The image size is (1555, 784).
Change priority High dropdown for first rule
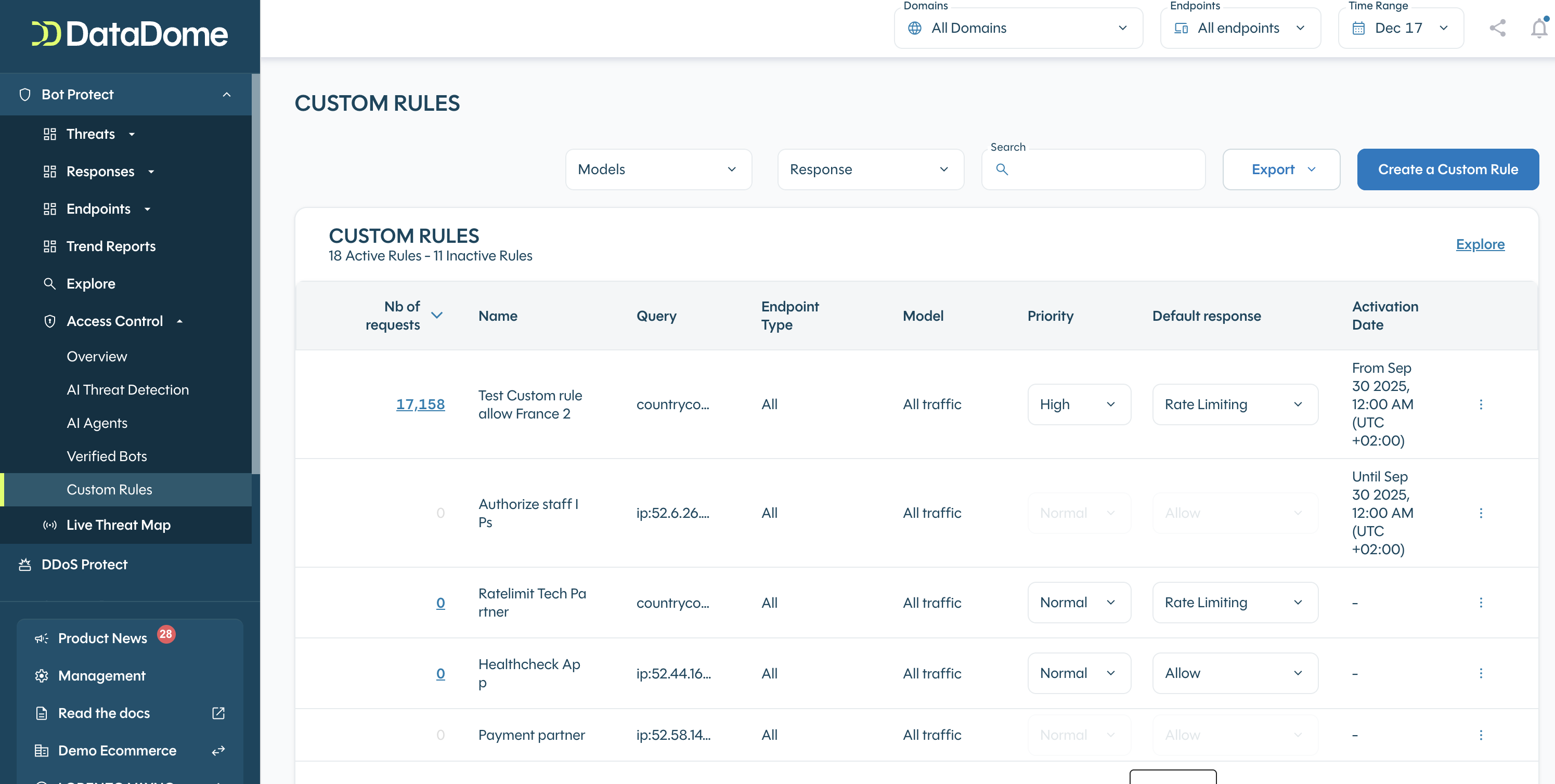[1079, 404]
